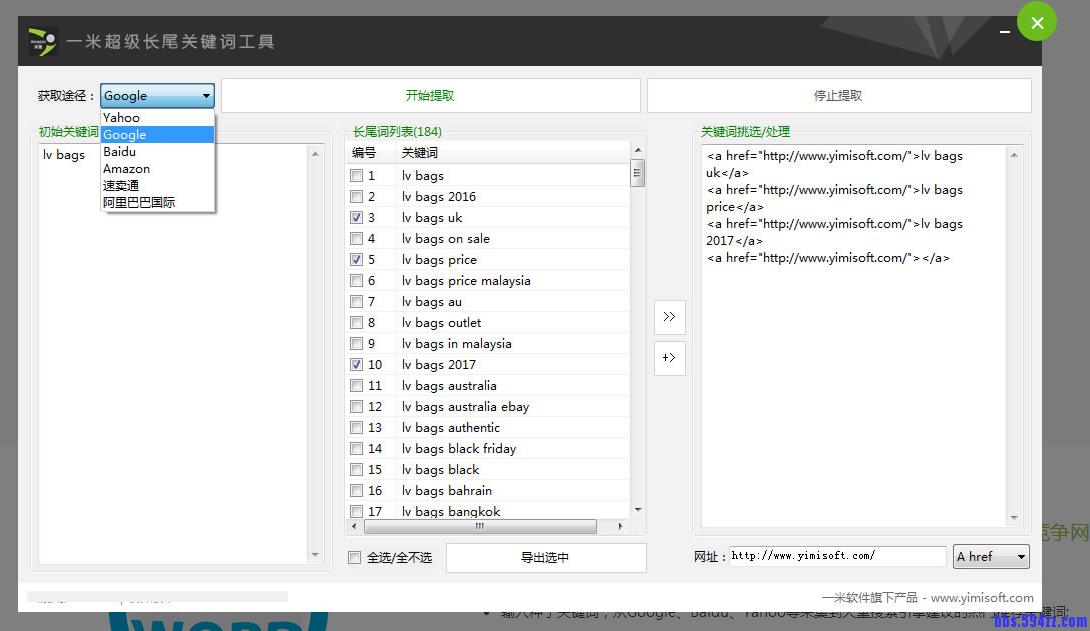Choose Amazon in the dropdown list
This screenshot has height=631, width=1090.
click(126, 169)
